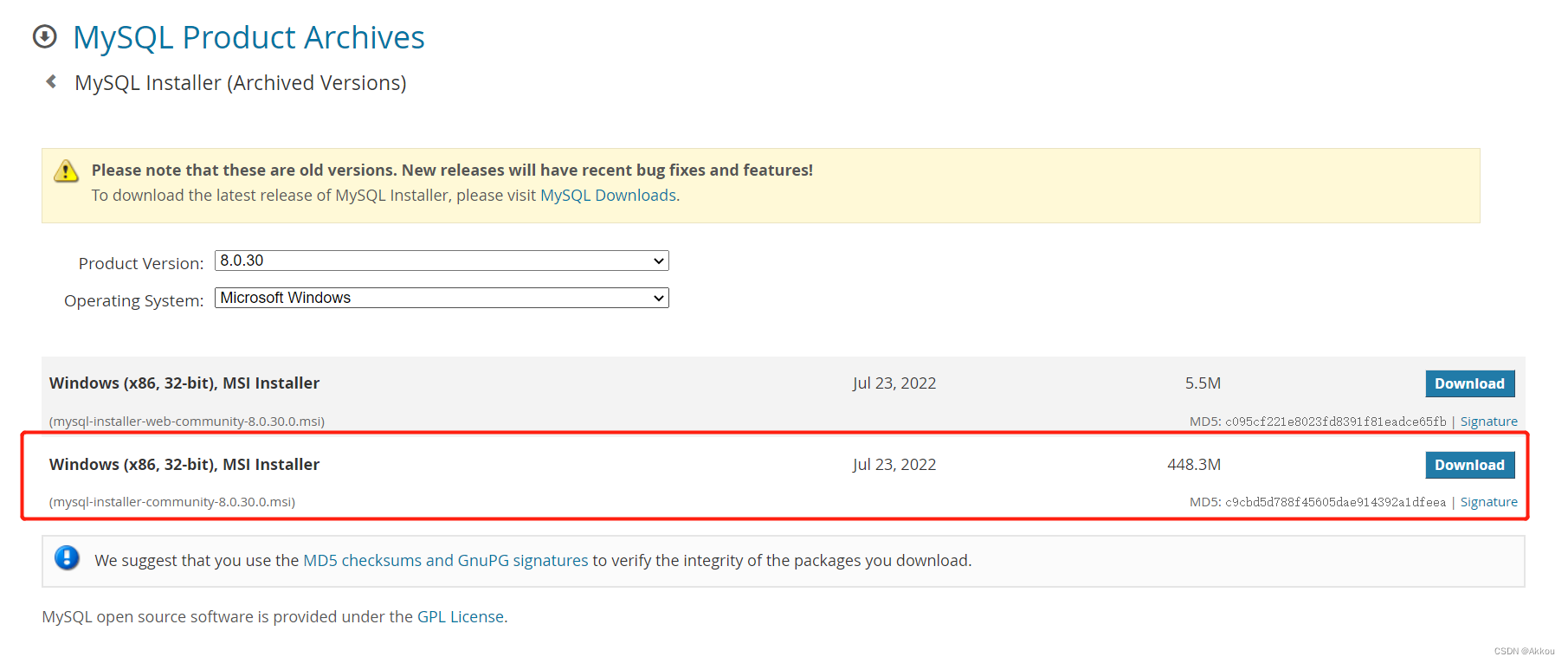Screen dimensions: 1568x663
Task: Click bold old versions warning text
Action: pyautogui.click(x=452, y=171)
